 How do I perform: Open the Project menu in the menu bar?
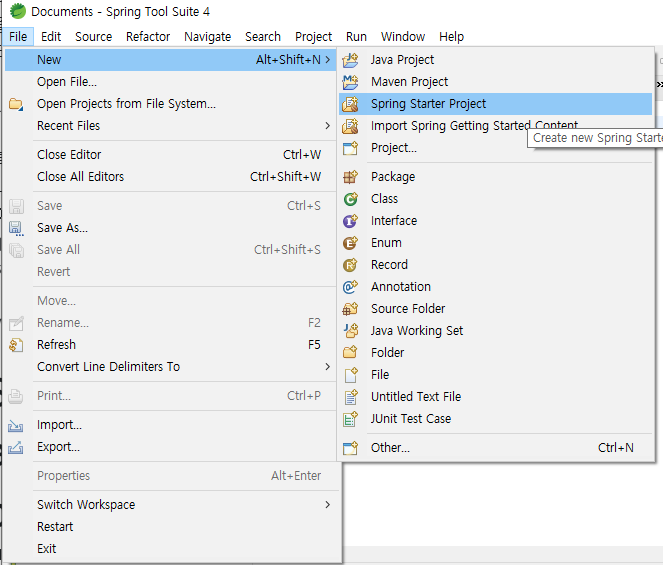click(x=313, y=37)
